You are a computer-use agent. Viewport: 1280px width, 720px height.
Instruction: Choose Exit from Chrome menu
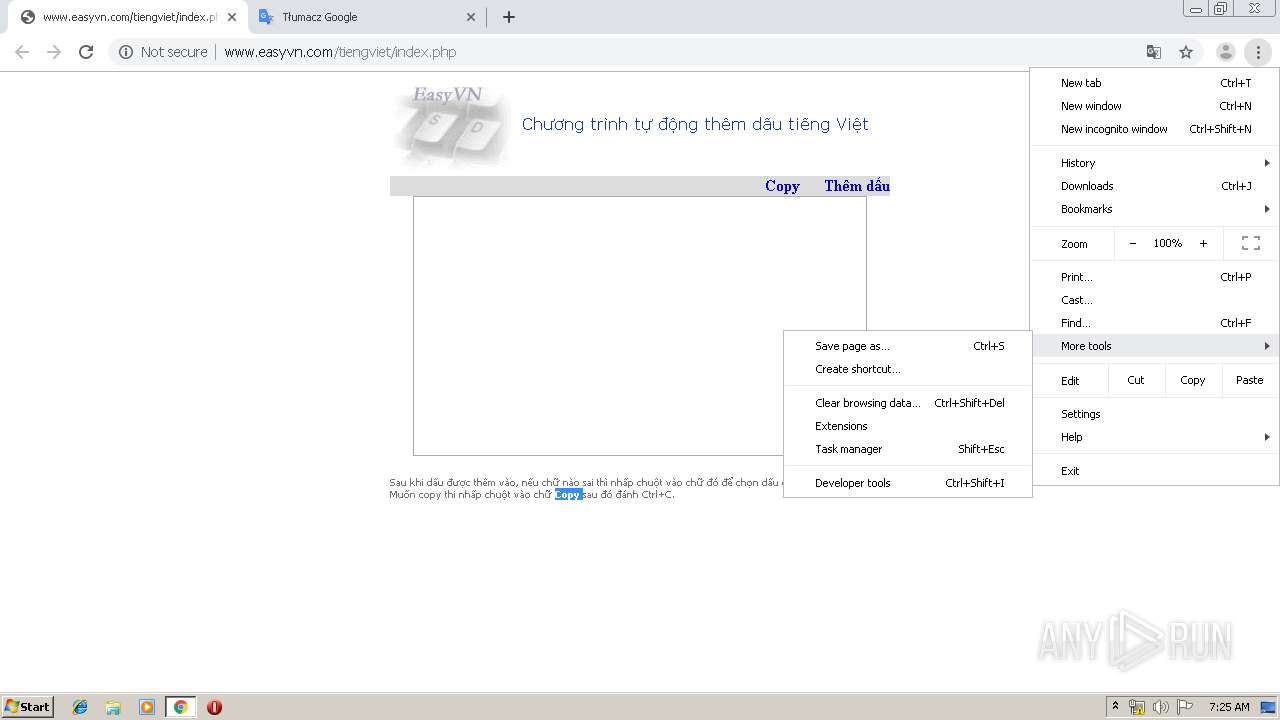tap(1155, 471)
